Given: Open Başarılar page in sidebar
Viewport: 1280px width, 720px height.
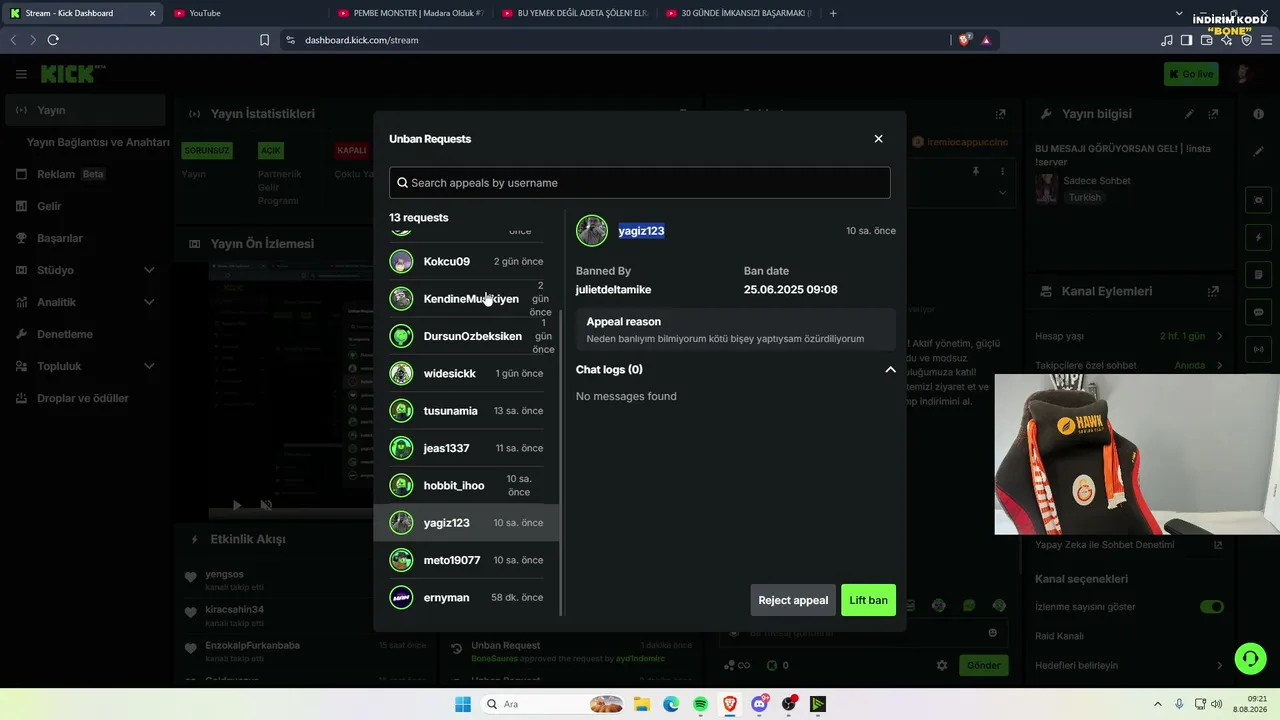Looking at the screenshot, I should click(x=85, y=238).
